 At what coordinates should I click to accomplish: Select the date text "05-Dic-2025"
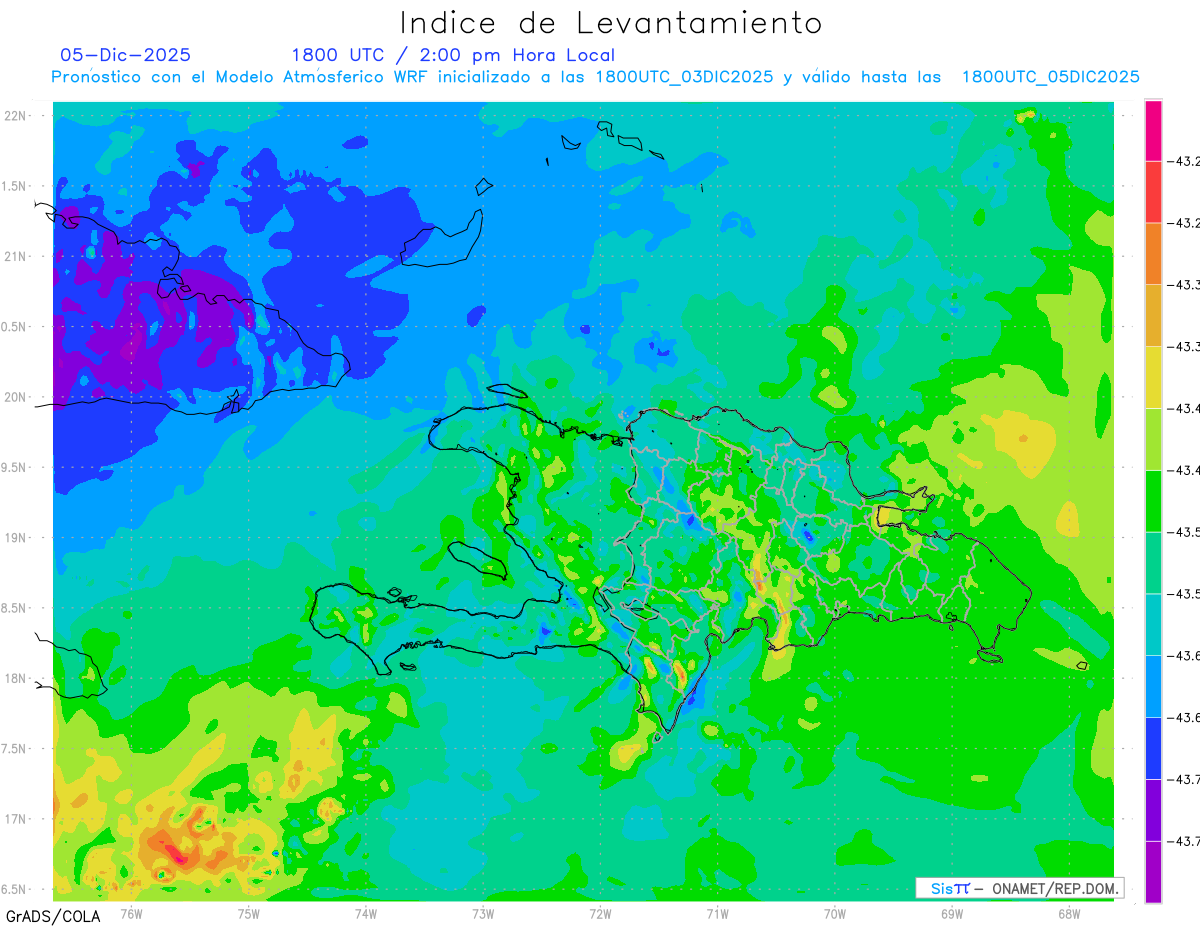pyautogui.click(x=125, y=55)
